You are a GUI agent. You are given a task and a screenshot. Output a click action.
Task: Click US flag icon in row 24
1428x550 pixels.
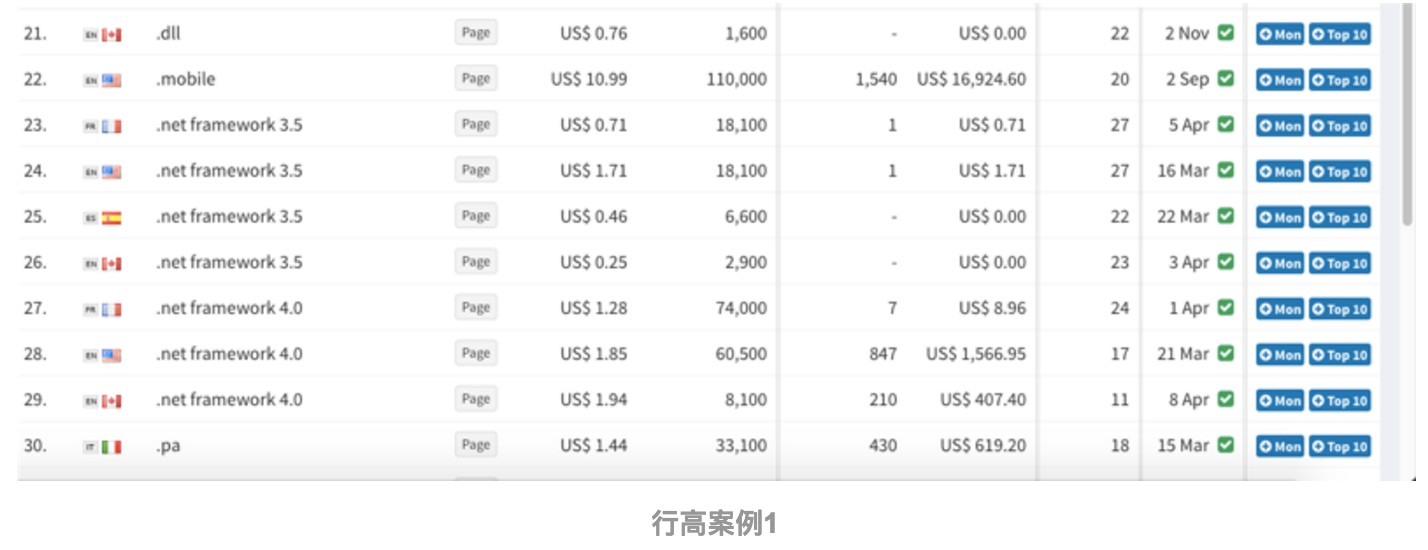pos(111,173)
